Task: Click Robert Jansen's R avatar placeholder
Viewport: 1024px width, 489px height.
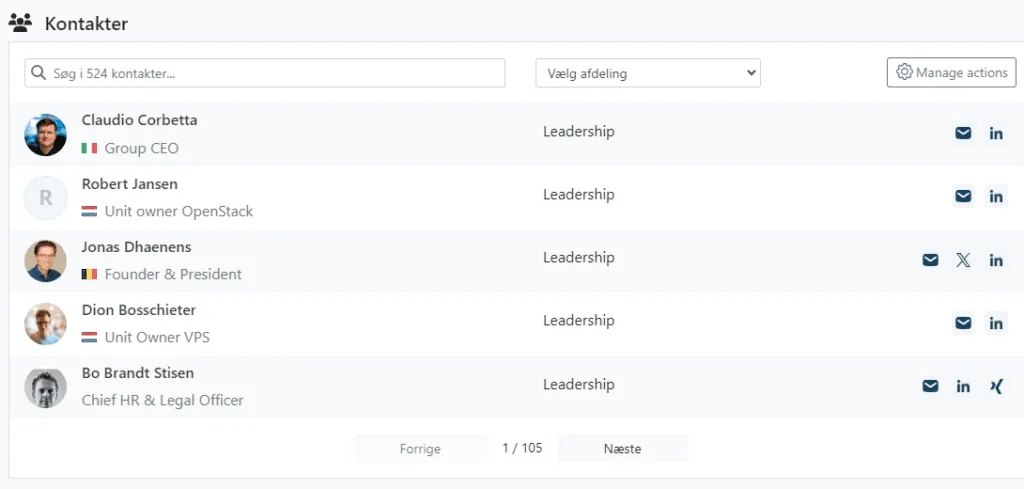Action: (x=46, y=198)
